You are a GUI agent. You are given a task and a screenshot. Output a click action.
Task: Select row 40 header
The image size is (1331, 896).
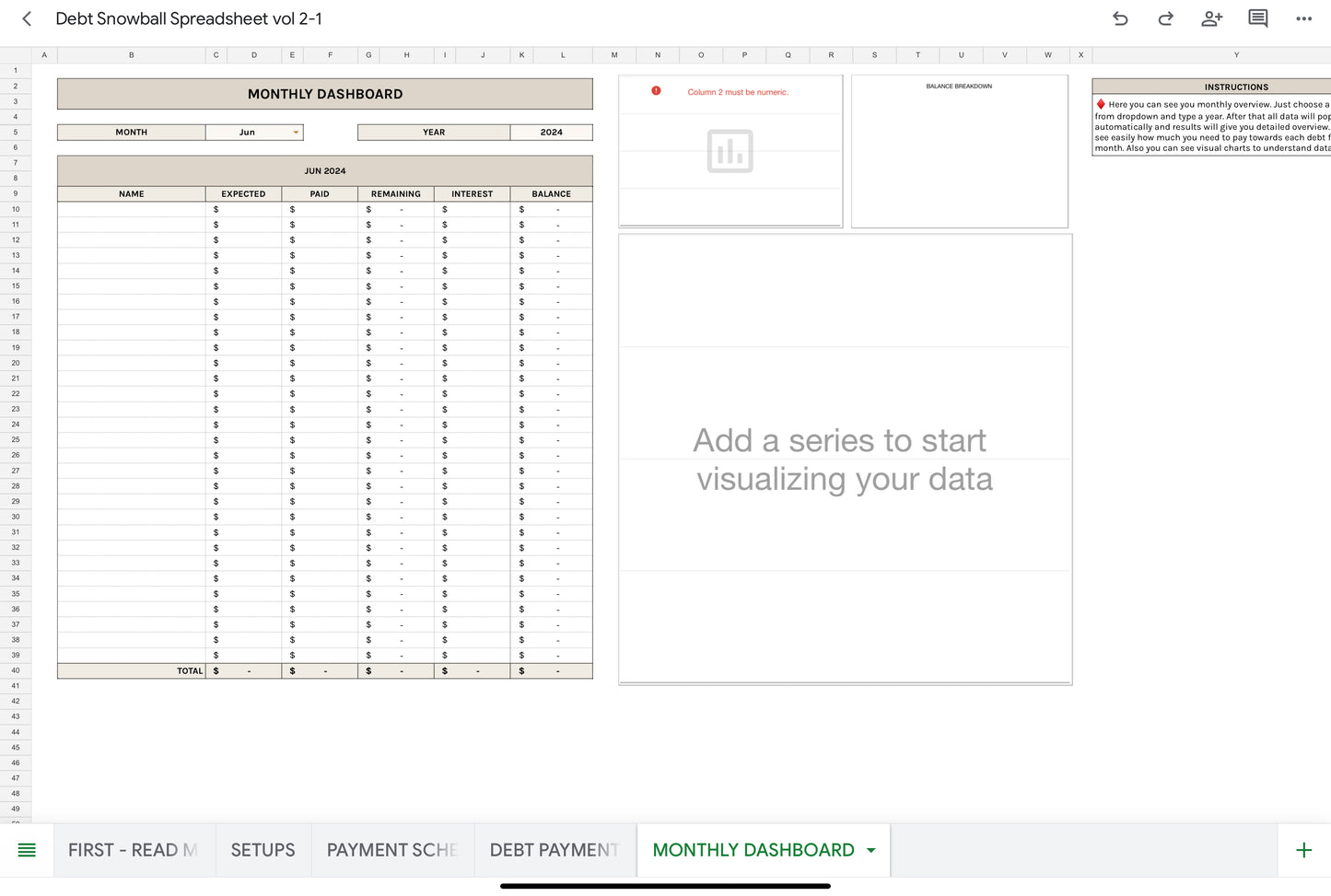(16, 671)
